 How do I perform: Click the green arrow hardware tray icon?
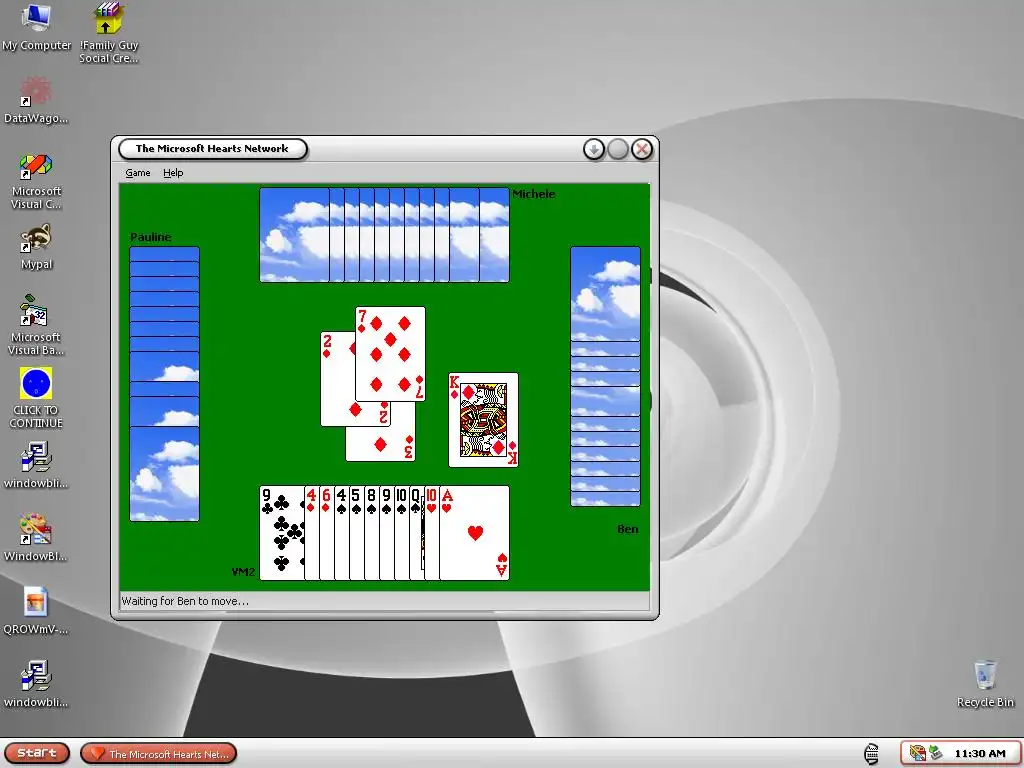(936, 754)
